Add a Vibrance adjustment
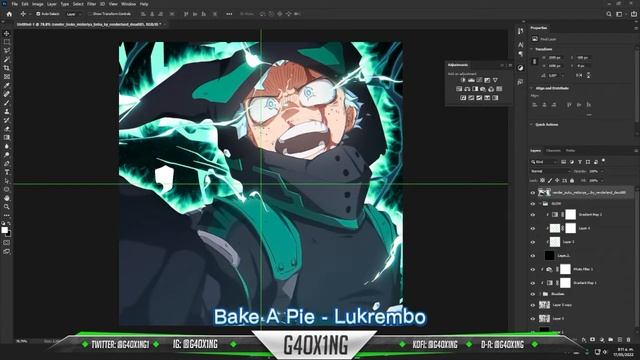640x360 pixels. 495,80
